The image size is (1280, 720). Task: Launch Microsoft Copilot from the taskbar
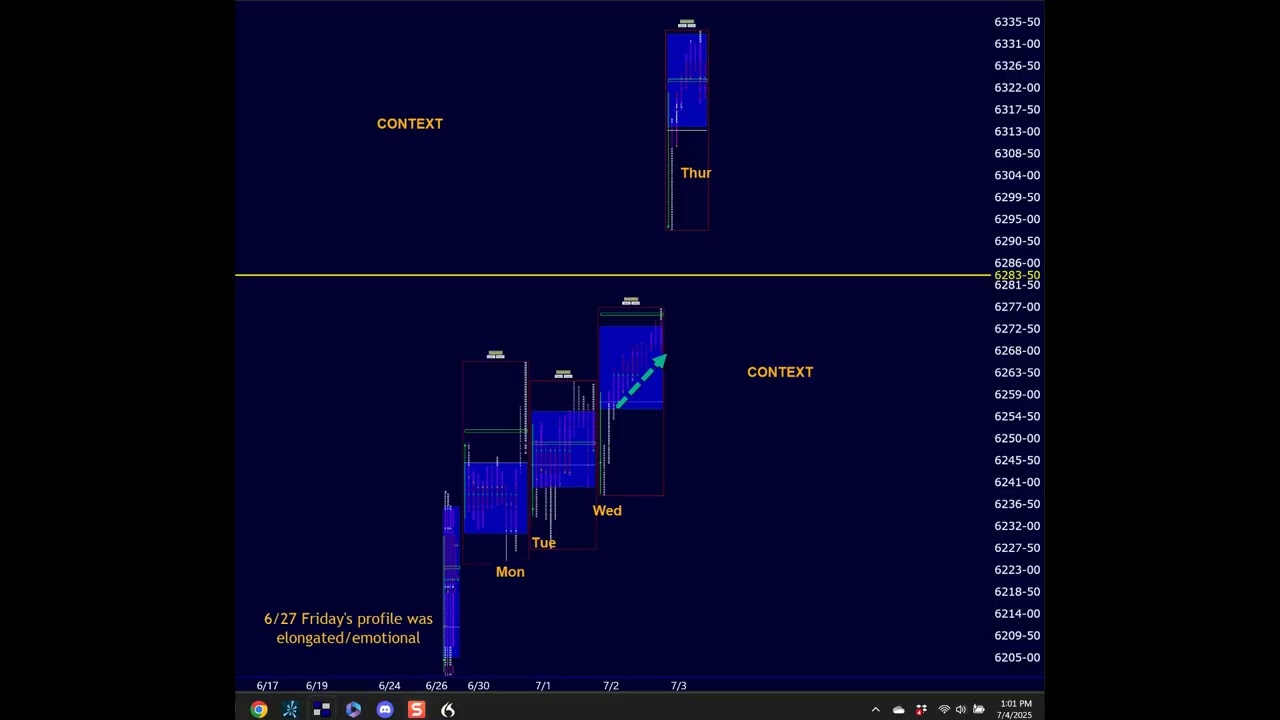coord(353,709)
